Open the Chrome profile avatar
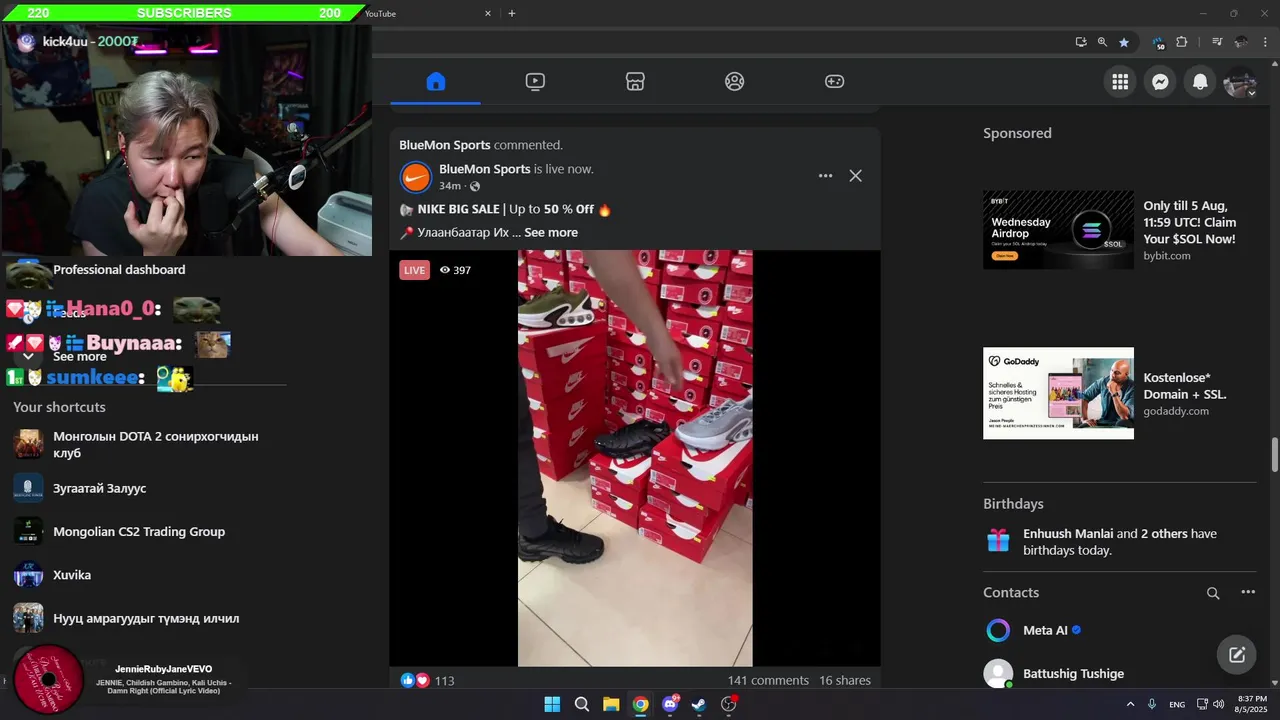 tap(1241, 42)
